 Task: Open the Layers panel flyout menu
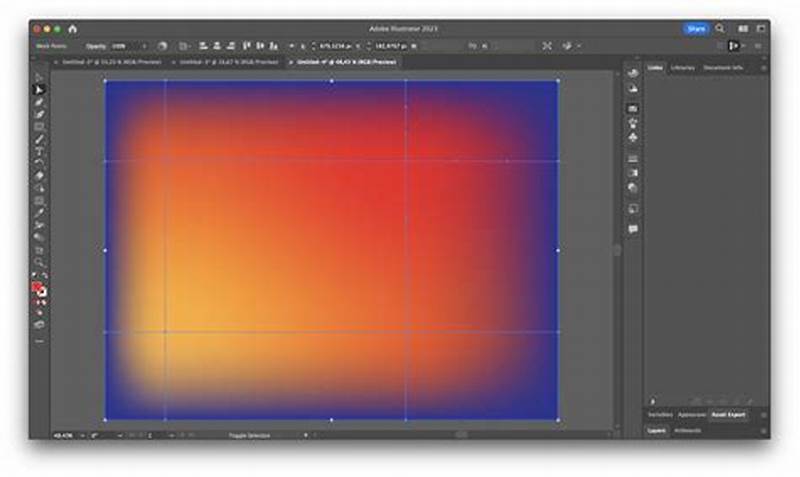[763, 431]
